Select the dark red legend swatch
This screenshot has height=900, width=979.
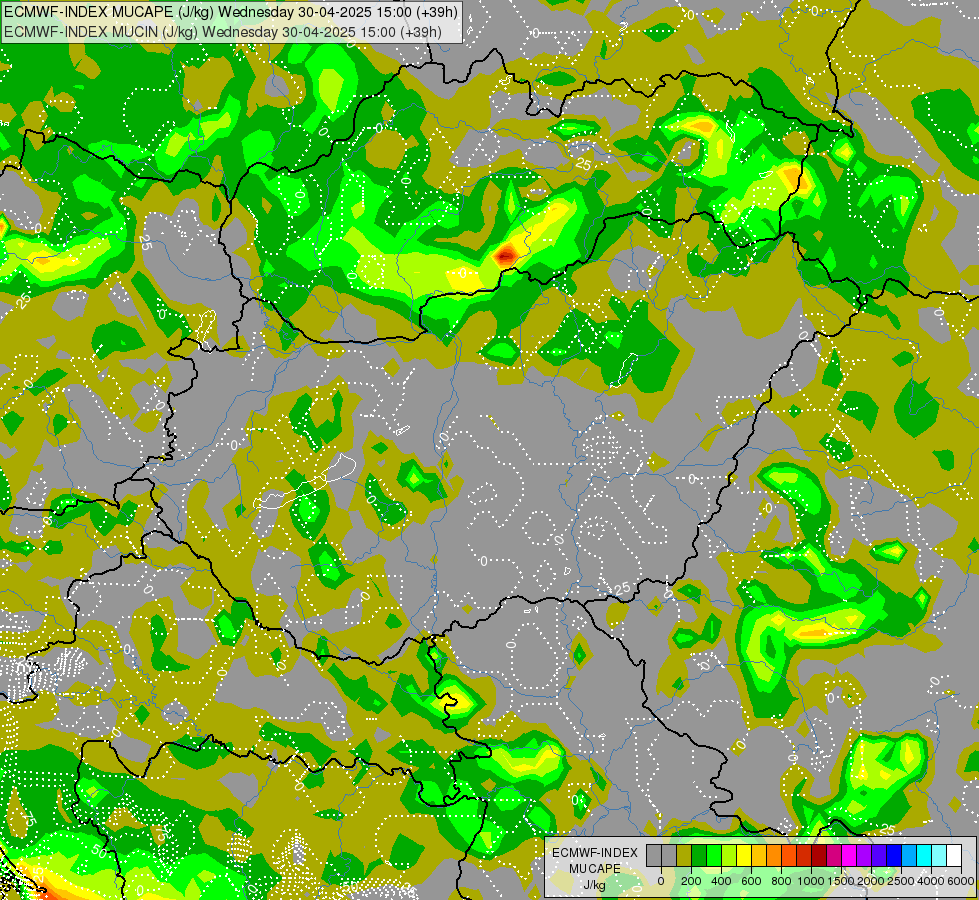pyautogui.click(x=819, y=855)
